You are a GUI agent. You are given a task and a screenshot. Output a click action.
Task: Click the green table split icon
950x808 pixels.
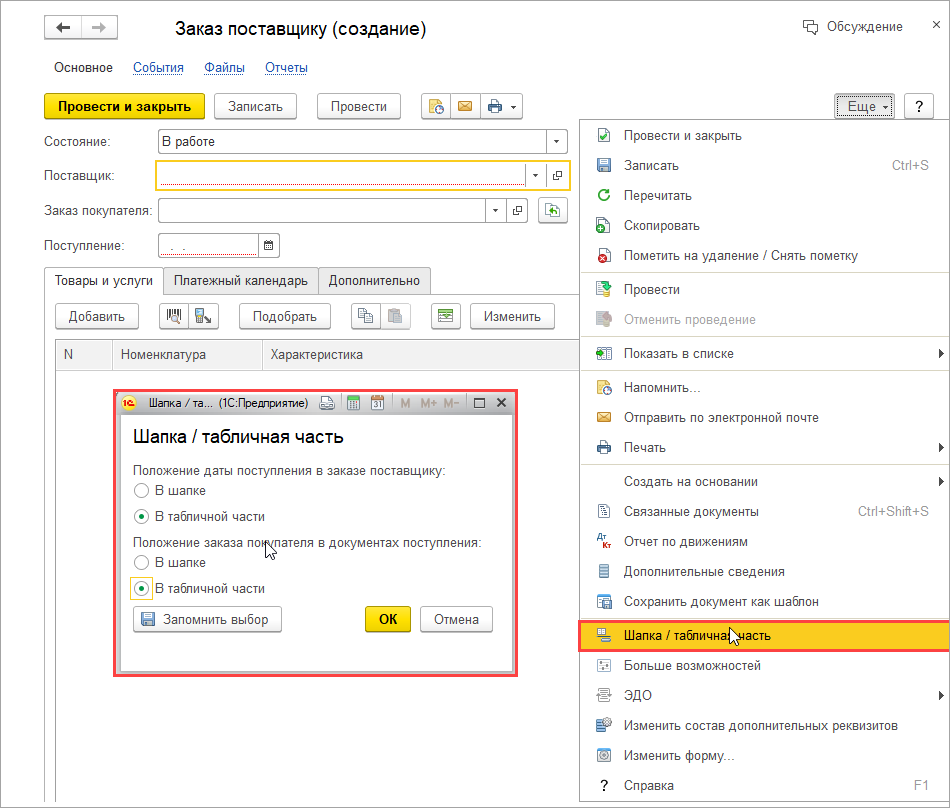tap(446, 316)
